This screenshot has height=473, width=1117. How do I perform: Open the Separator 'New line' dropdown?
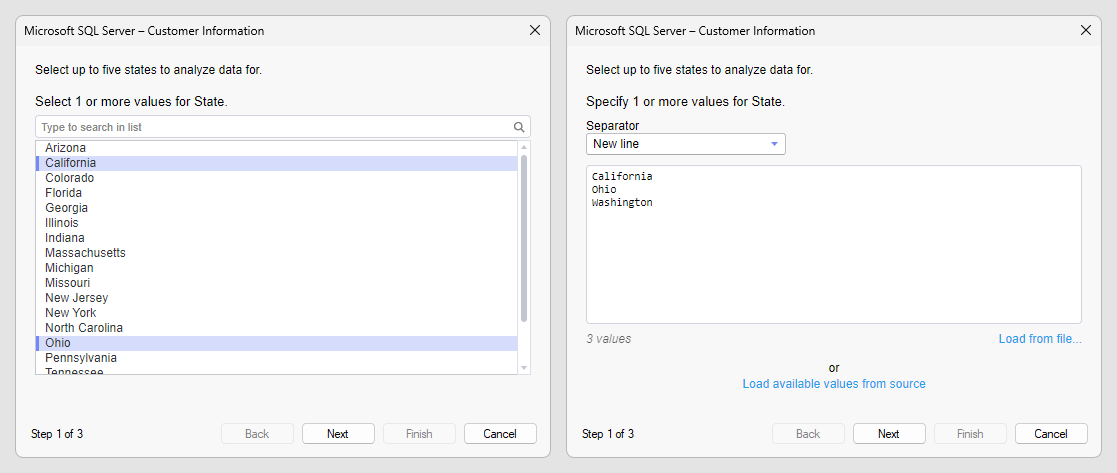[x=686, y=144]
